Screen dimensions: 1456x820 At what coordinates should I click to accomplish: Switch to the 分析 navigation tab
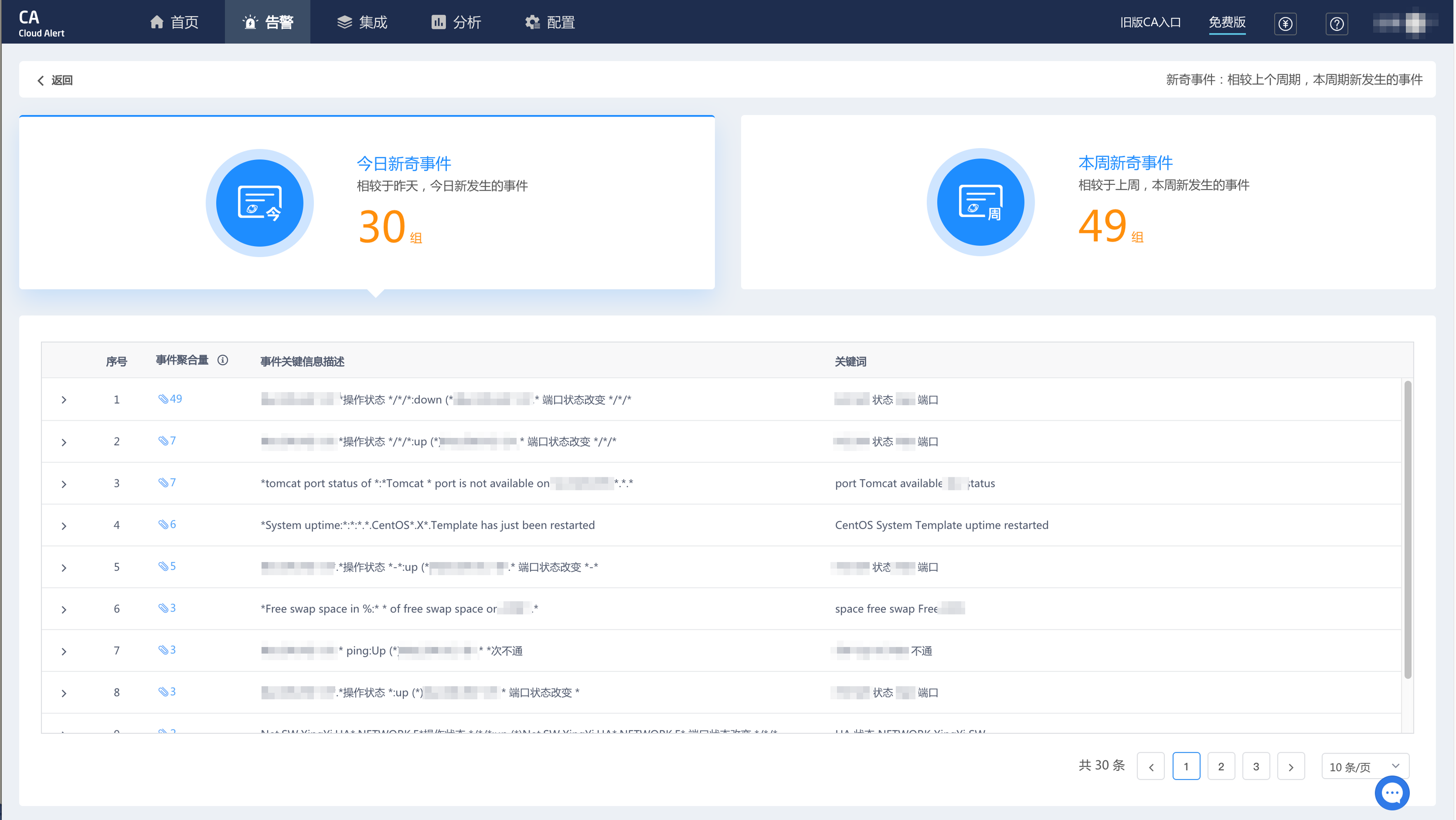(456, 22)
